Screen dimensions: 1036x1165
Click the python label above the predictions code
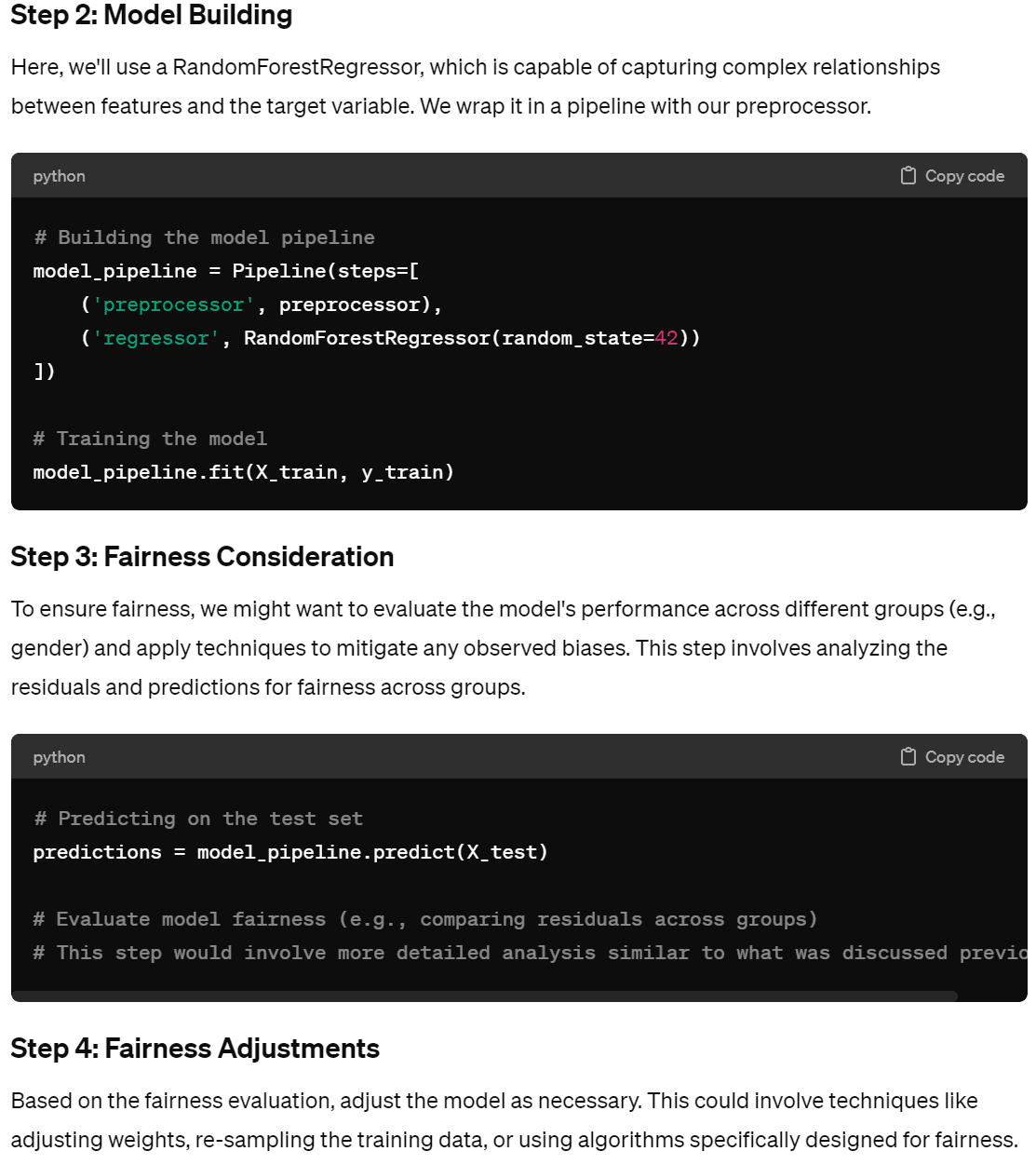point(59,757)
